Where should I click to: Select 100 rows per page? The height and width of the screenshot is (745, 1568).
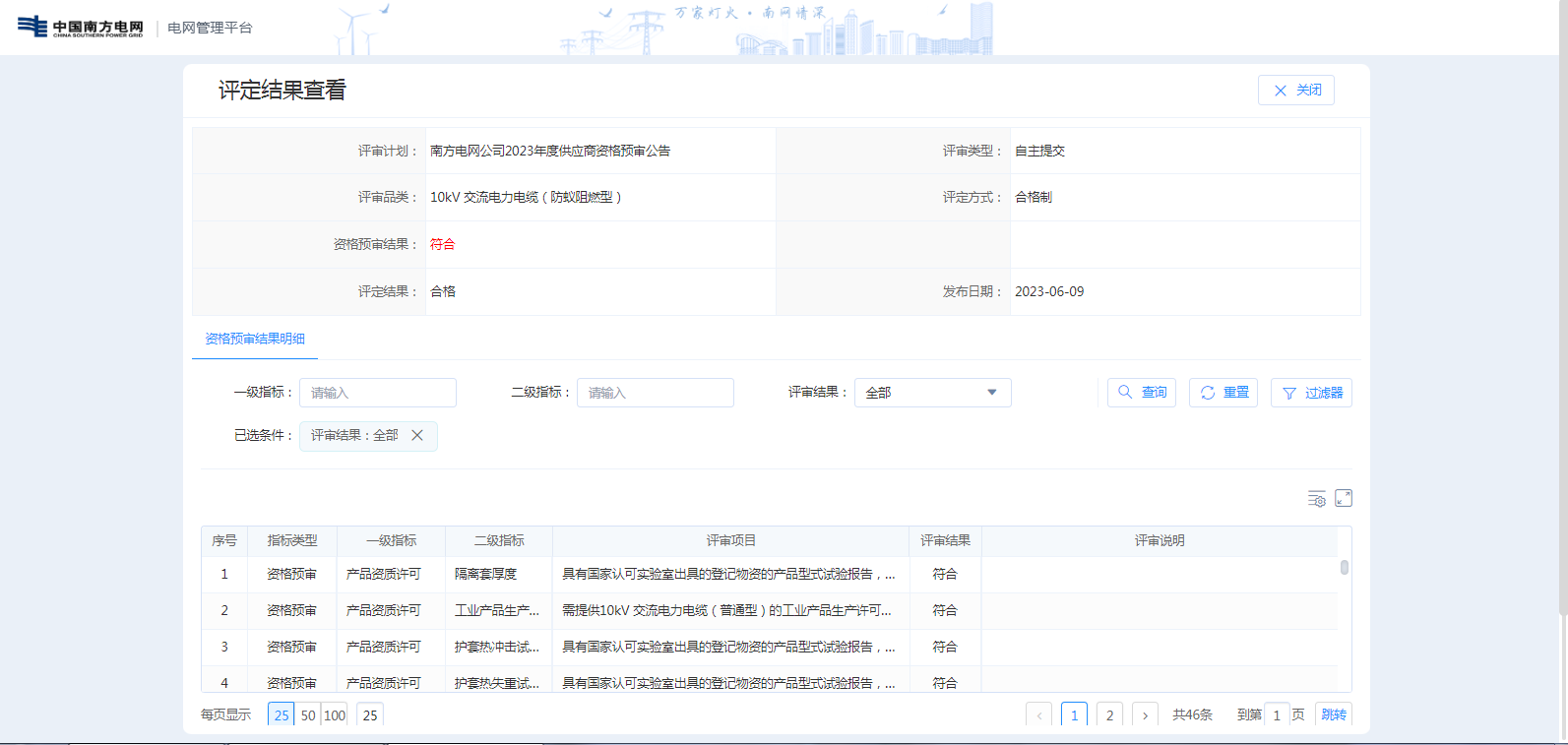tap(335, 715)
